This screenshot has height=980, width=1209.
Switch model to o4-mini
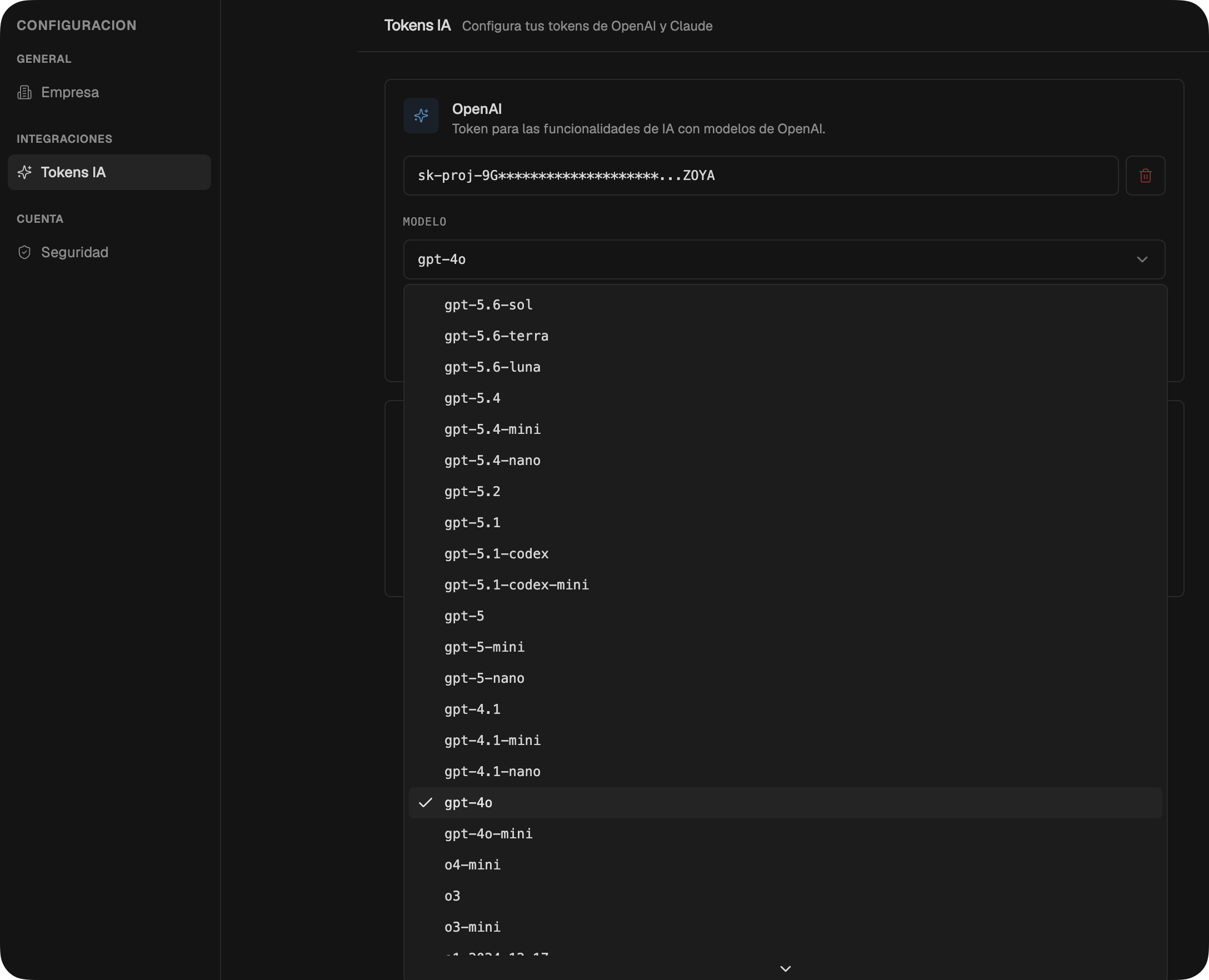(x=785, y=864)
